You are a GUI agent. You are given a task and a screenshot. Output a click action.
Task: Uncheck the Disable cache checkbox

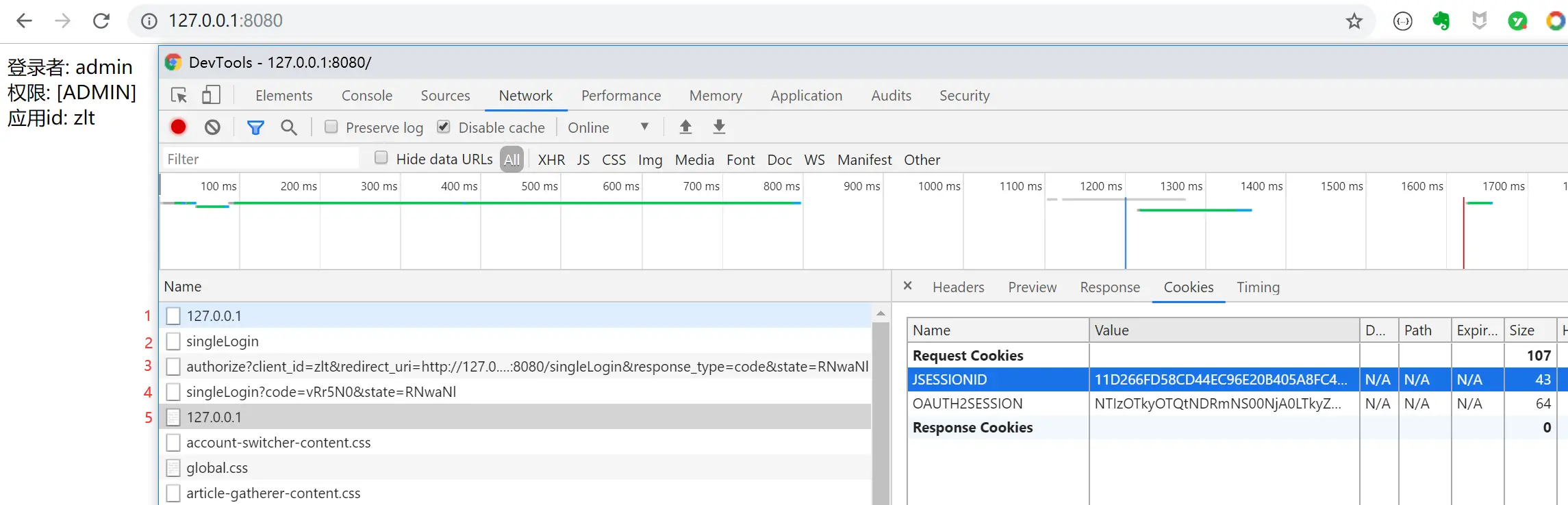[x=444, y=127]
